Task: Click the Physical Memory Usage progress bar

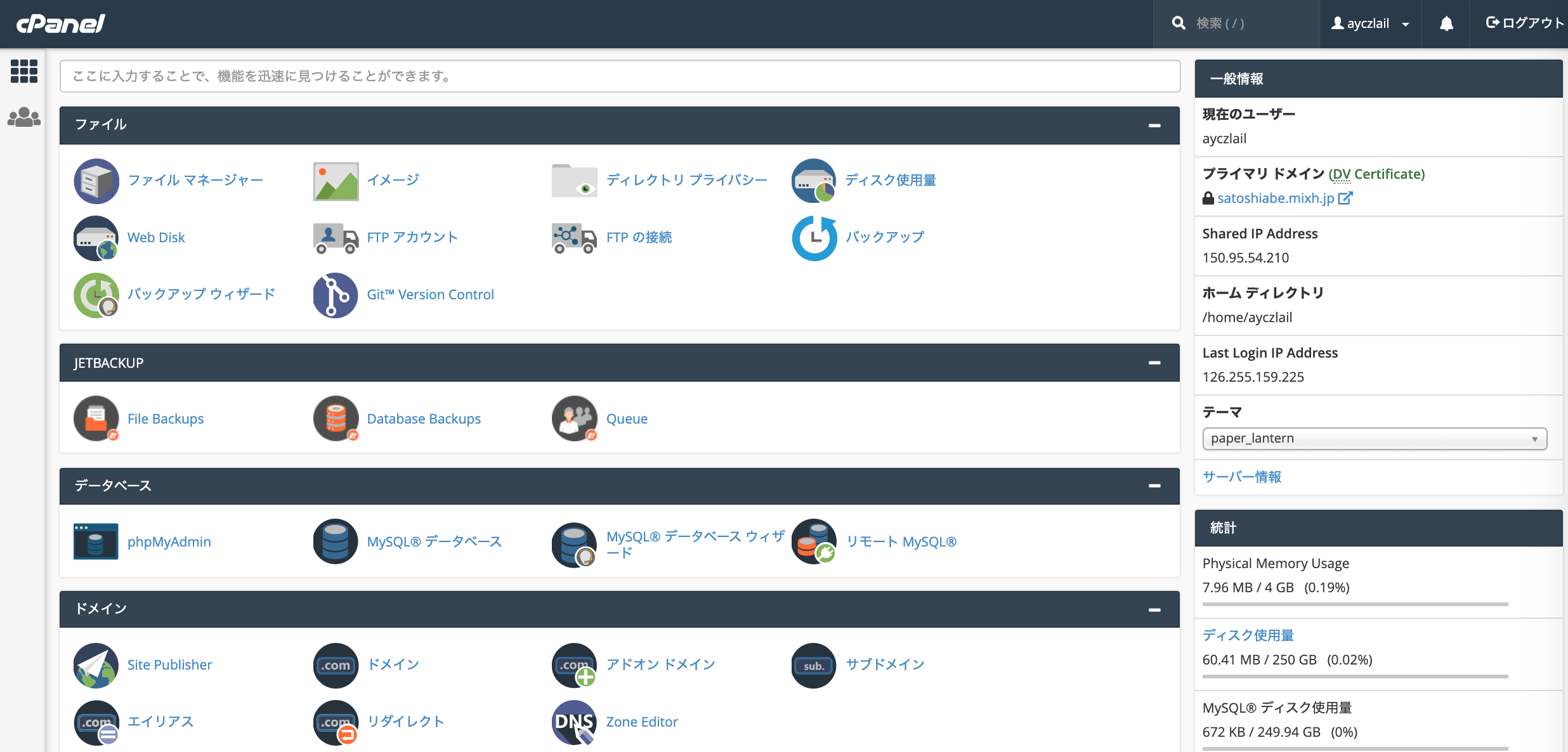Action: pyautogui.click(x=1355, y=604)
